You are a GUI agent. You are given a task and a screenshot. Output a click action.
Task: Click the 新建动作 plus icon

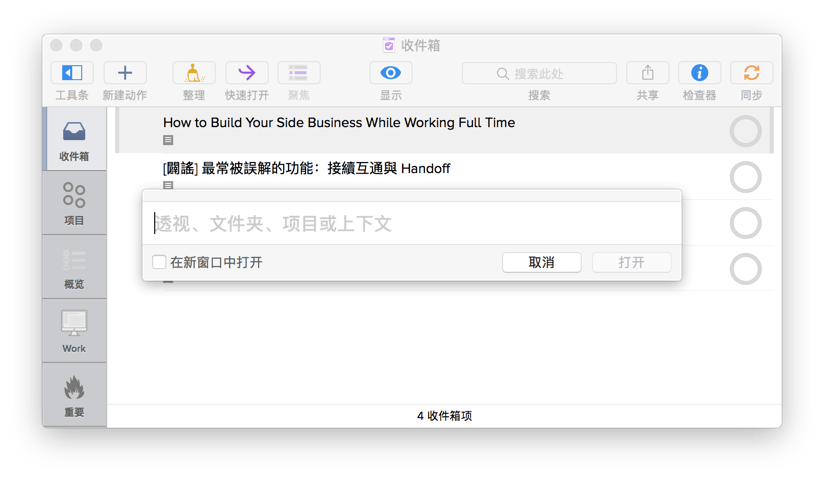pos(125,73)
